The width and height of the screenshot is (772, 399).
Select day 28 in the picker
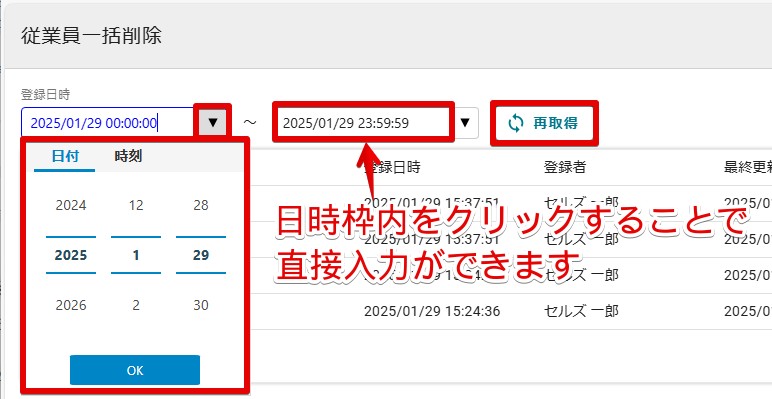coord(201,205)
